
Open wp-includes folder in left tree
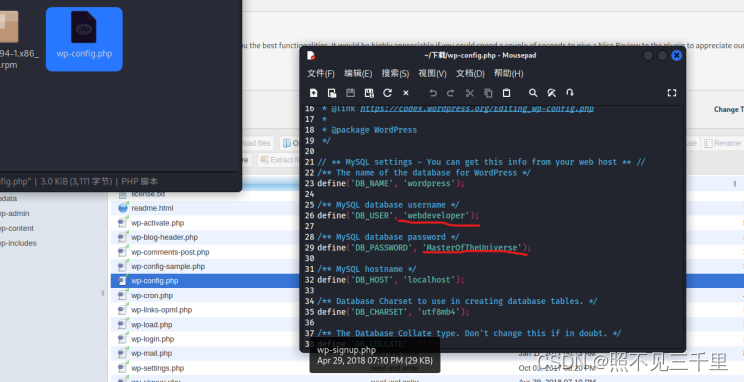pos(18,243)
